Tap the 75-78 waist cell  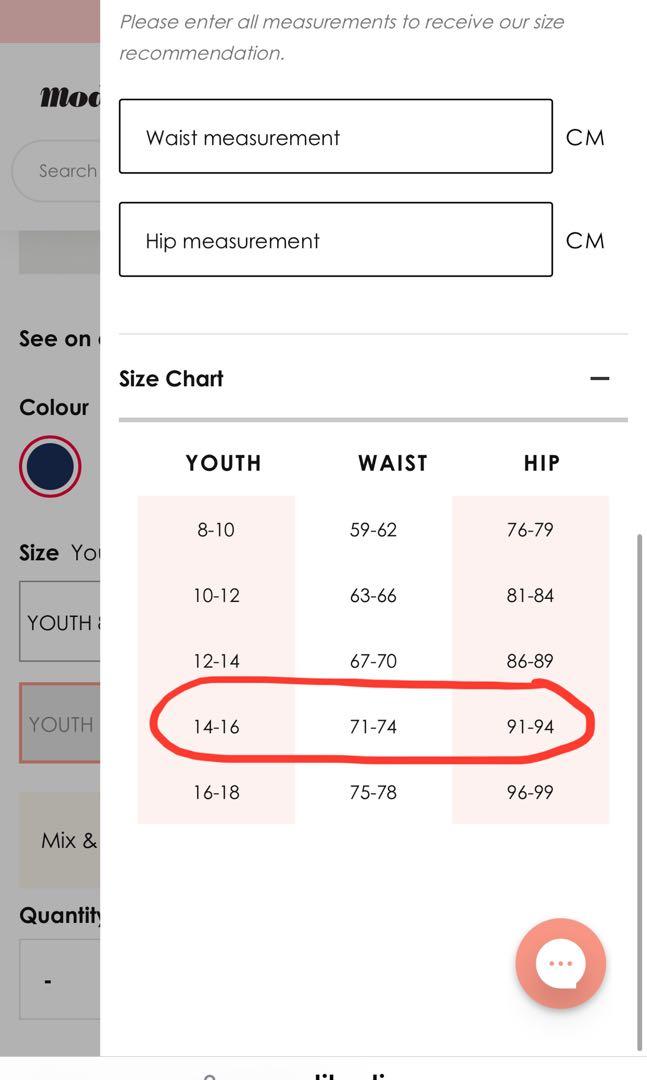373,792
